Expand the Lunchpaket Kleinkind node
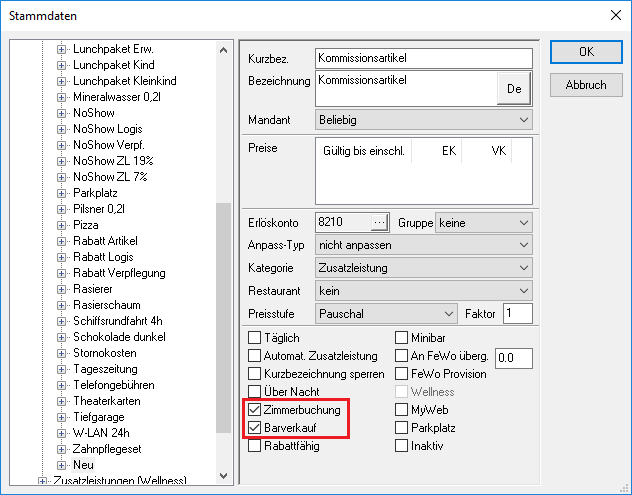The image size is (632, 495). click(61, 81)
